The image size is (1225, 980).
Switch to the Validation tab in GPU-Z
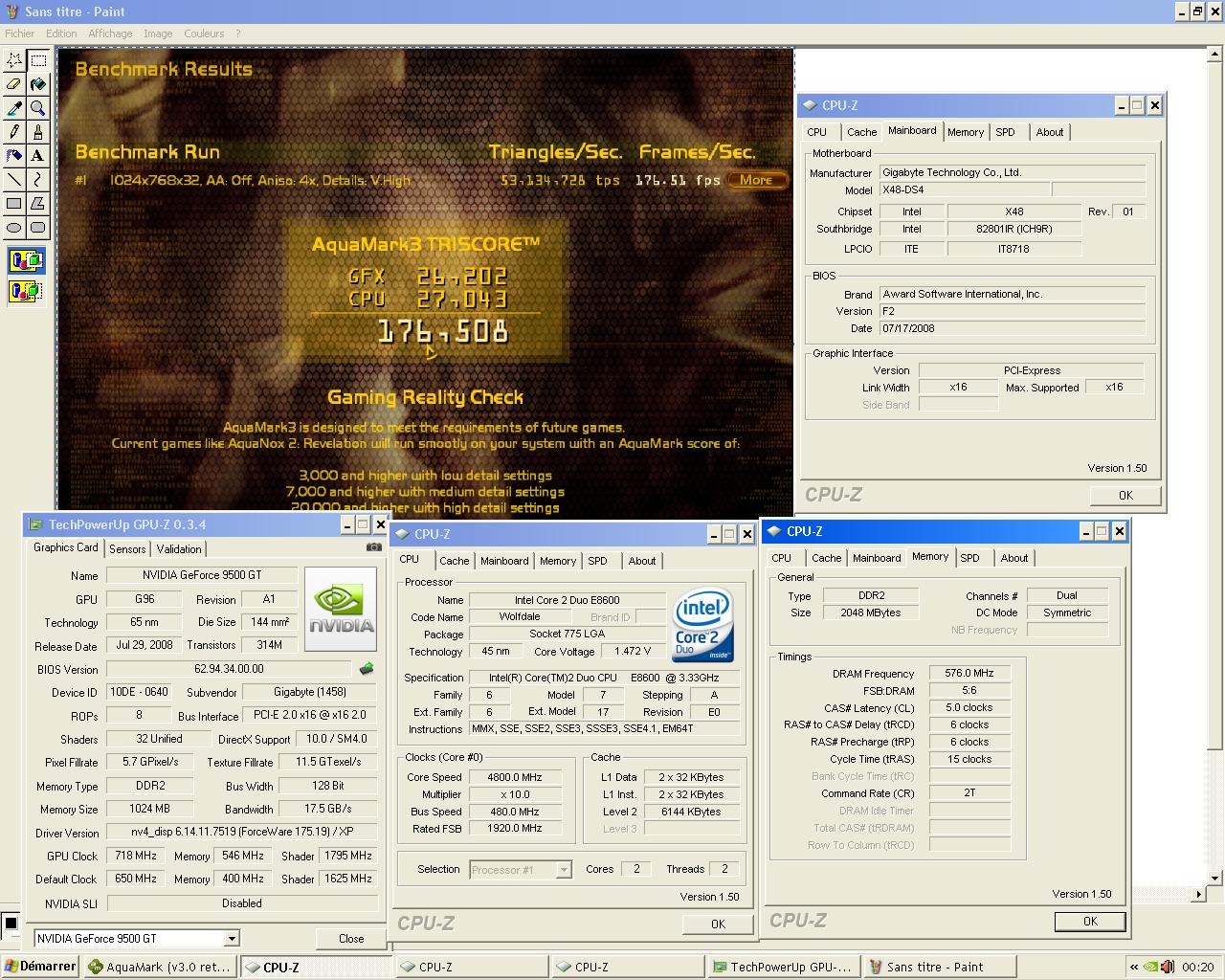tap(179, 549)
